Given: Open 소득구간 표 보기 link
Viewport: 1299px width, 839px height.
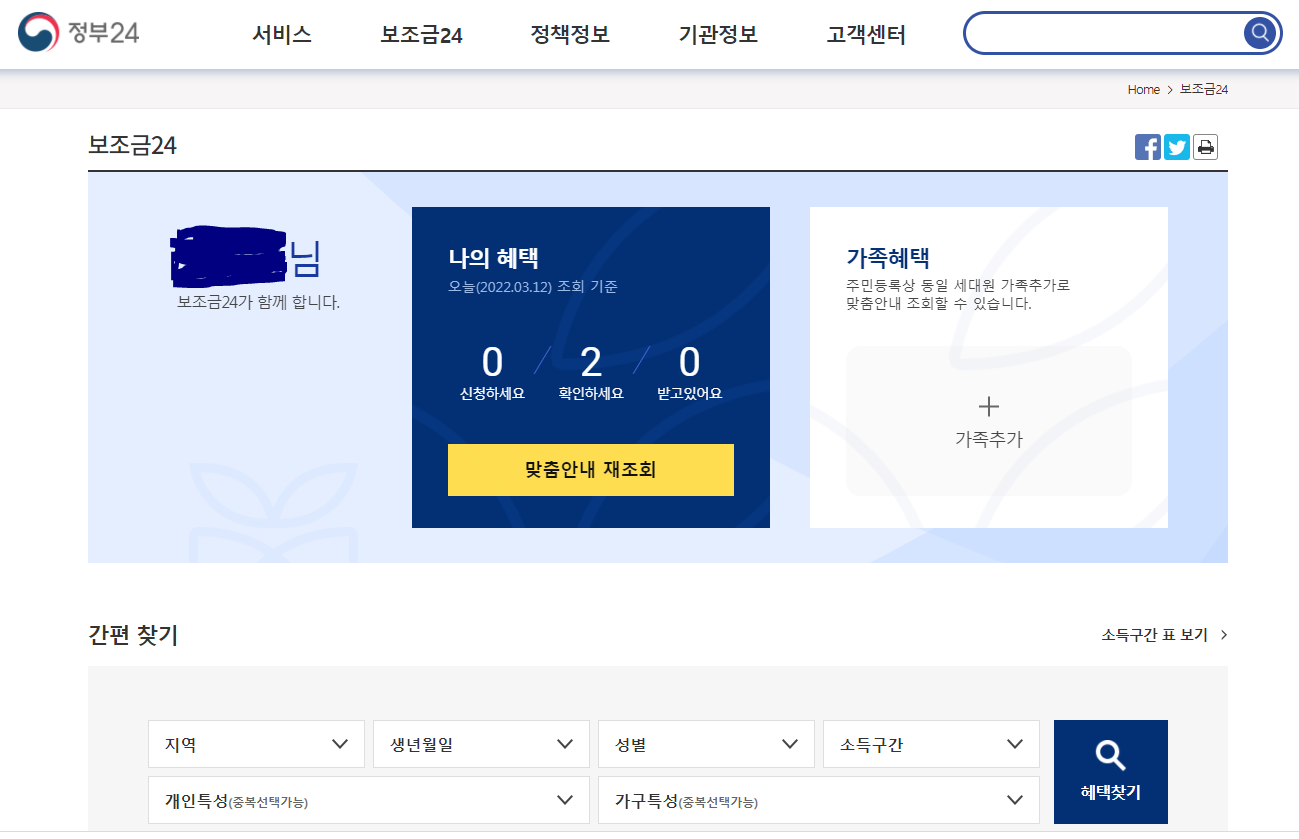Looking at the screenshot, I should (x=1165, y=635).
